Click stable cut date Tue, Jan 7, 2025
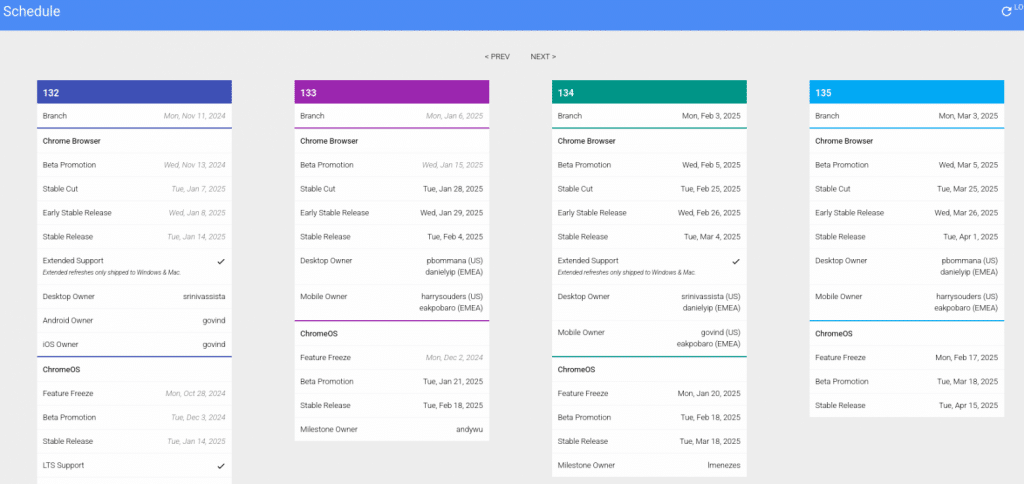The width and height of the screenshot is (1024, 484). click(x=197, y=189)
